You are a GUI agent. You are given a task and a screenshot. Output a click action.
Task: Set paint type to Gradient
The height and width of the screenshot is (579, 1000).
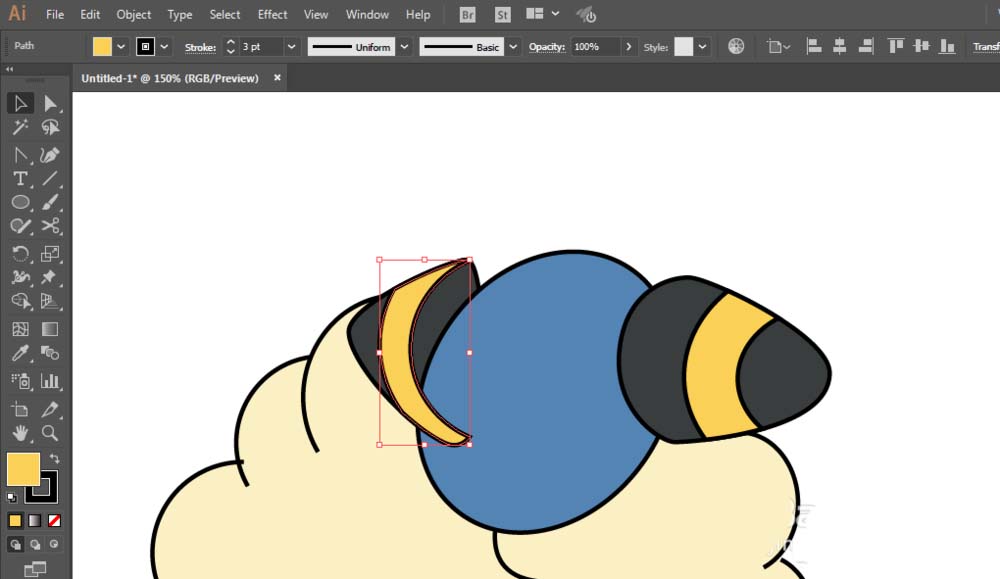click(x=34, y=521)
